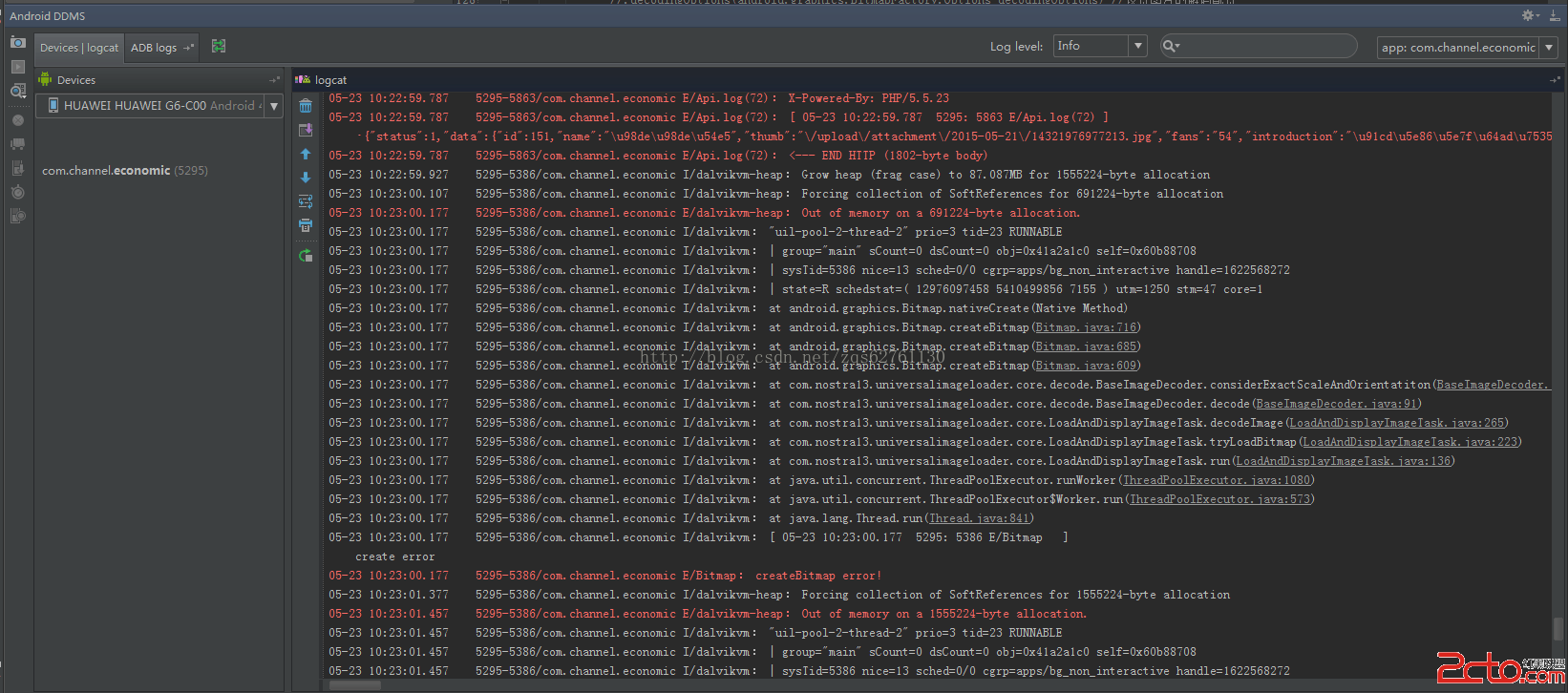Click the logcat search input field
The height and width of the screenshot is (693, 1568).
(1265, 46)
